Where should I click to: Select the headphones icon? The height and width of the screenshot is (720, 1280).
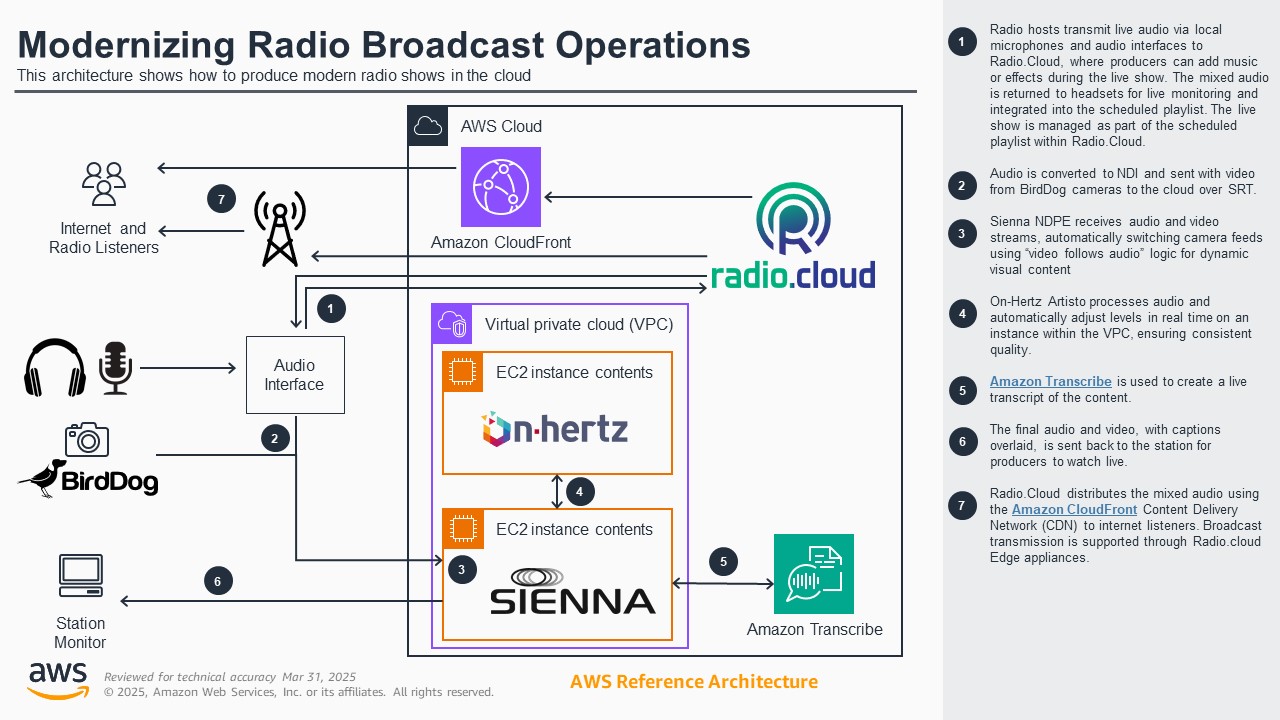[53, 368]
